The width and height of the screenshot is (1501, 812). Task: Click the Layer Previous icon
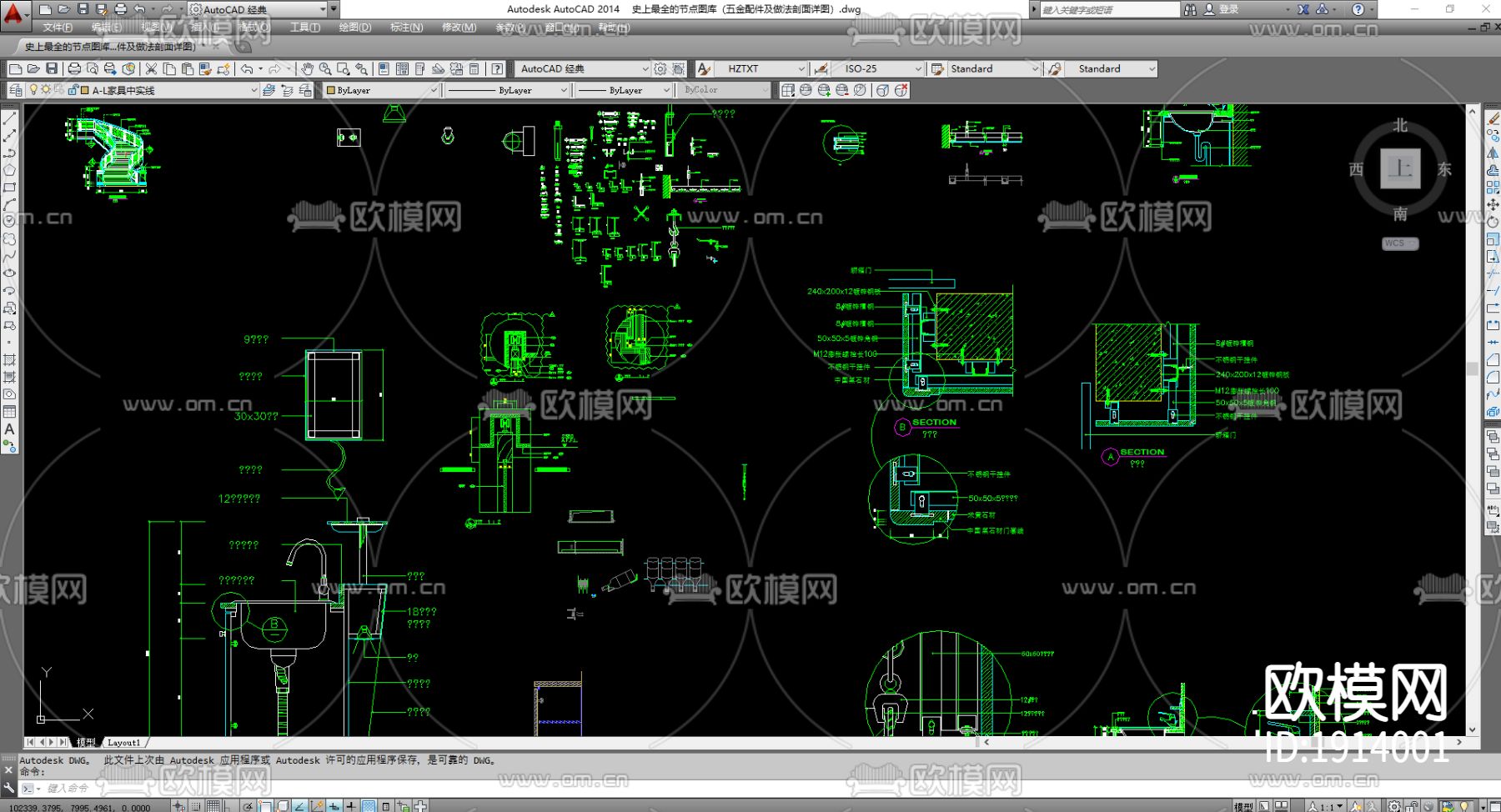[x=287, y=90]
